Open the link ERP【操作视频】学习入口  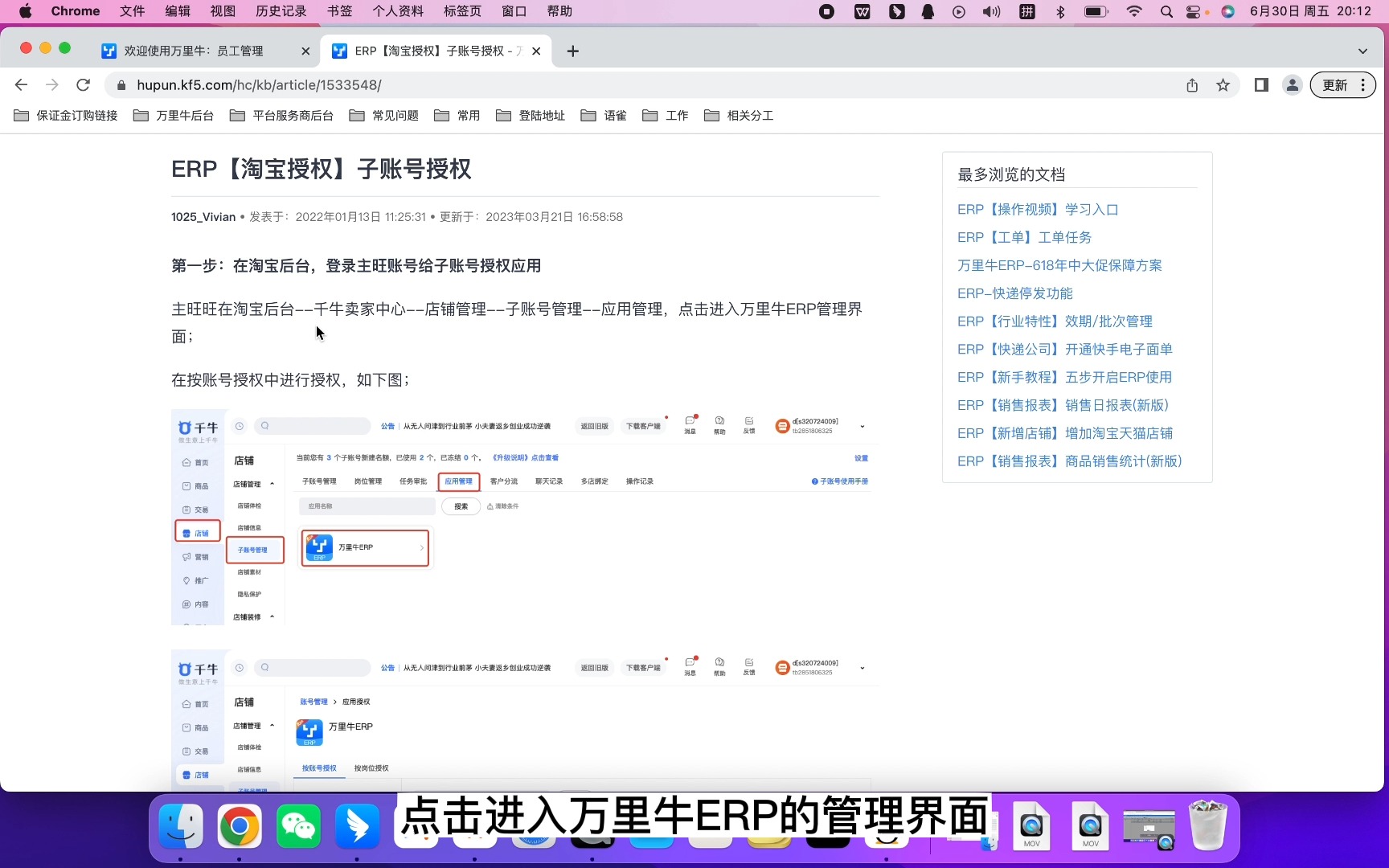(1038, 210)
